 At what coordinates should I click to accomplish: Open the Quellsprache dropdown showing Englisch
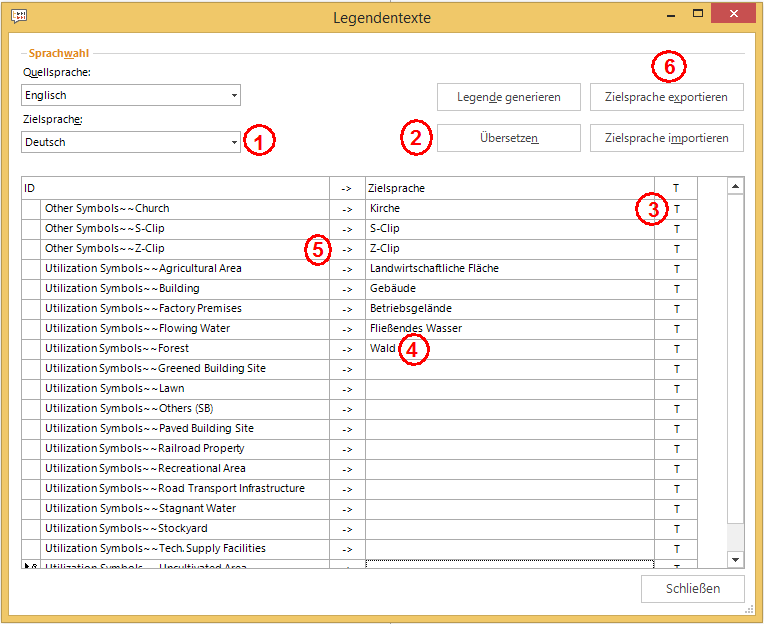tap(131, 96)
